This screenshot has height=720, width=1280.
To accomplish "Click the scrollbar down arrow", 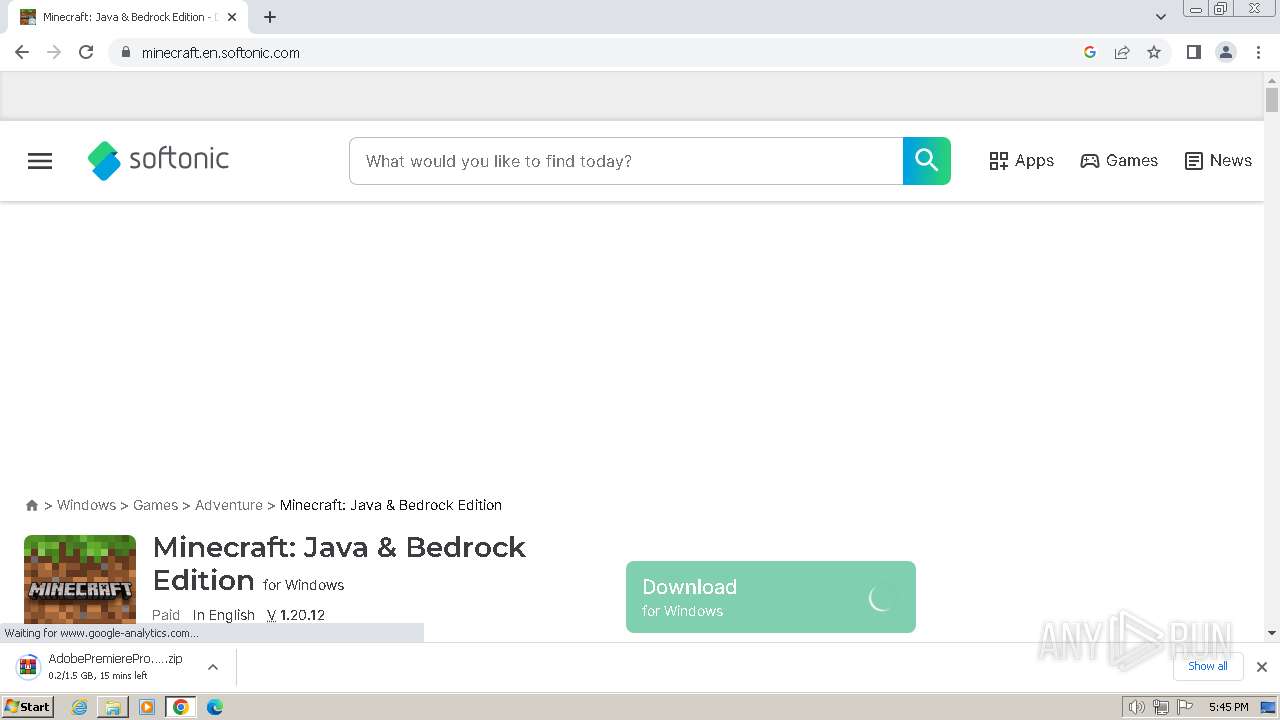I will 1272,633.
